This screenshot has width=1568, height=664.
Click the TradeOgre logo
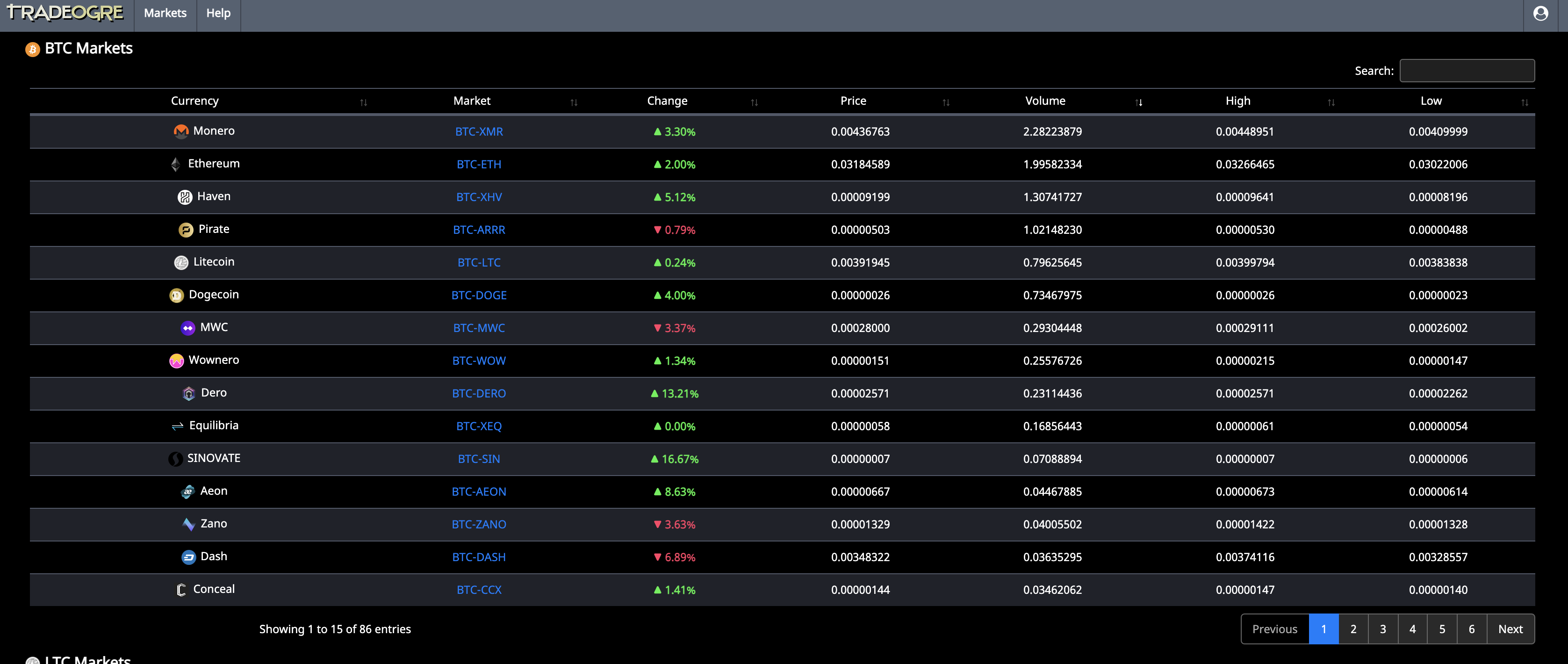click(65, 13)
